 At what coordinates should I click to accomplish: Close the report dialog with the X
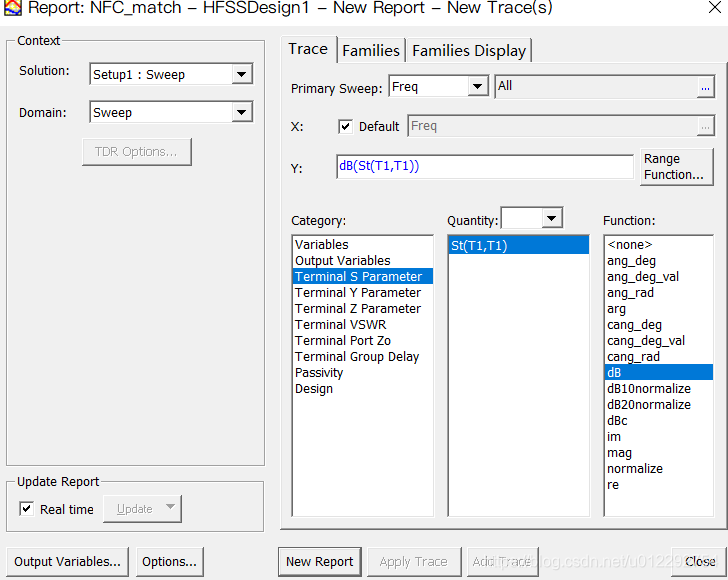click(x=715, y=7)
